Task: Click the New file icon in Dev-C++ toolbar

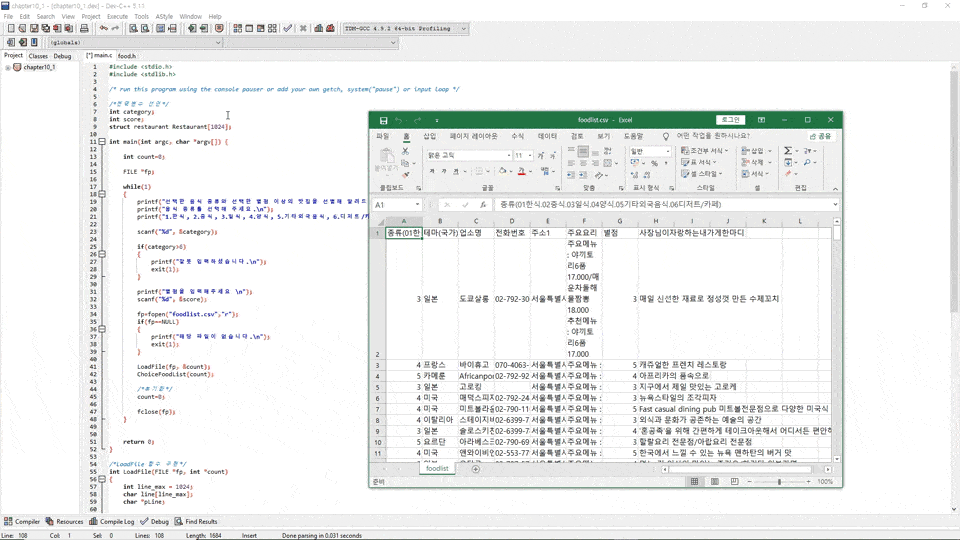Action: click(x=11, y=28)
